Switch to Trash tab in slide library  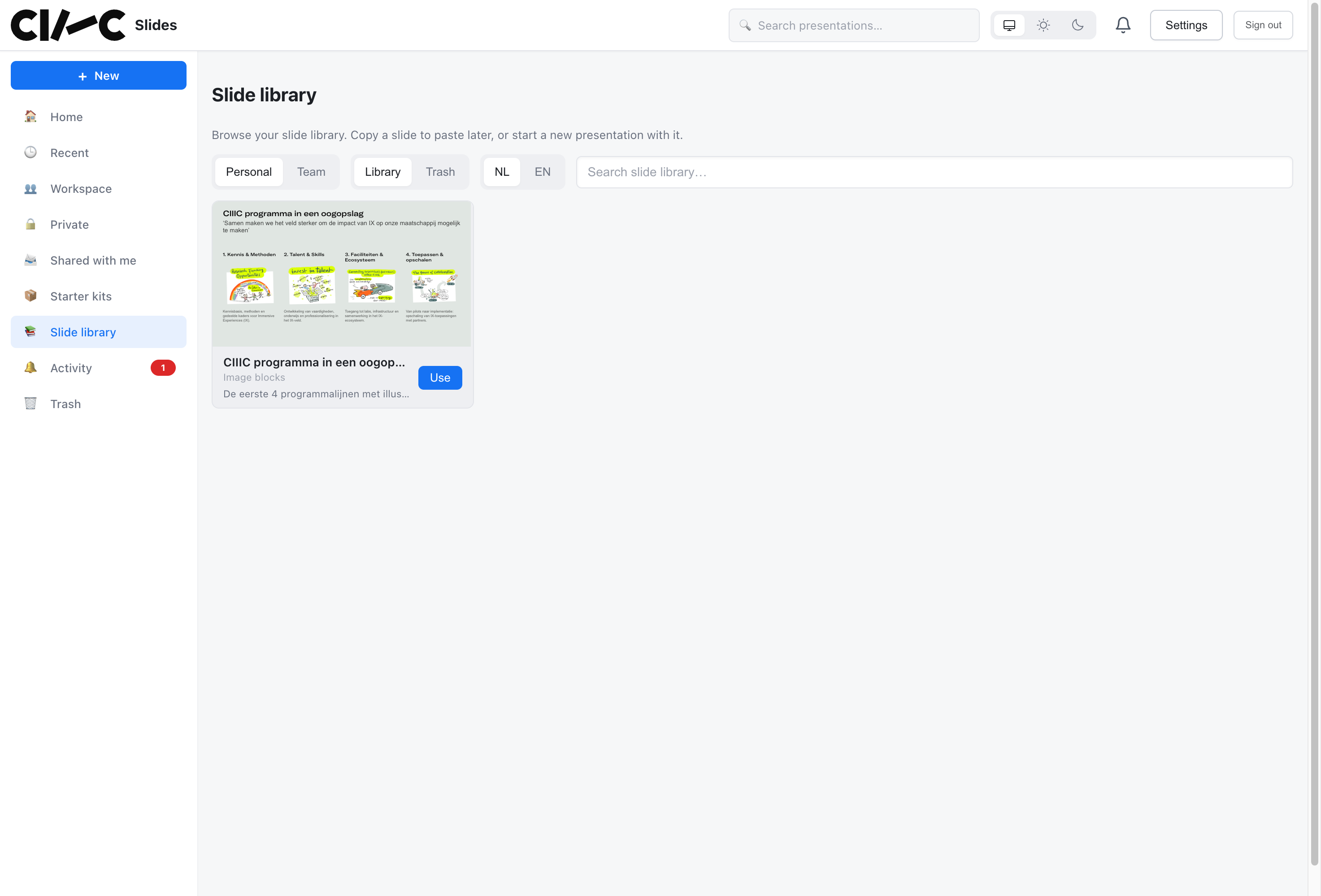point(440,172)
